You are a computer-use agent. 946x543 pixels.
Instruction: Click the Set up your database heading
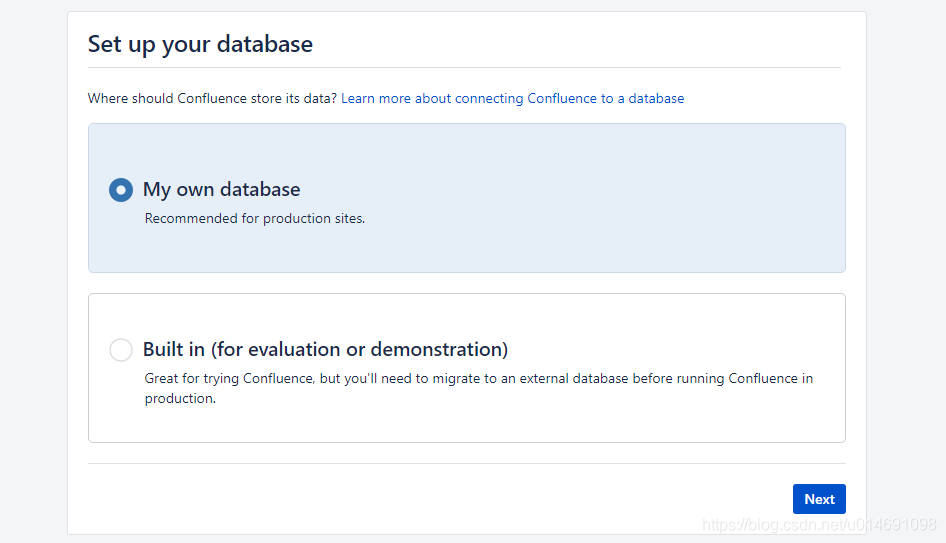pyautogui.click(x=200, y=44)
